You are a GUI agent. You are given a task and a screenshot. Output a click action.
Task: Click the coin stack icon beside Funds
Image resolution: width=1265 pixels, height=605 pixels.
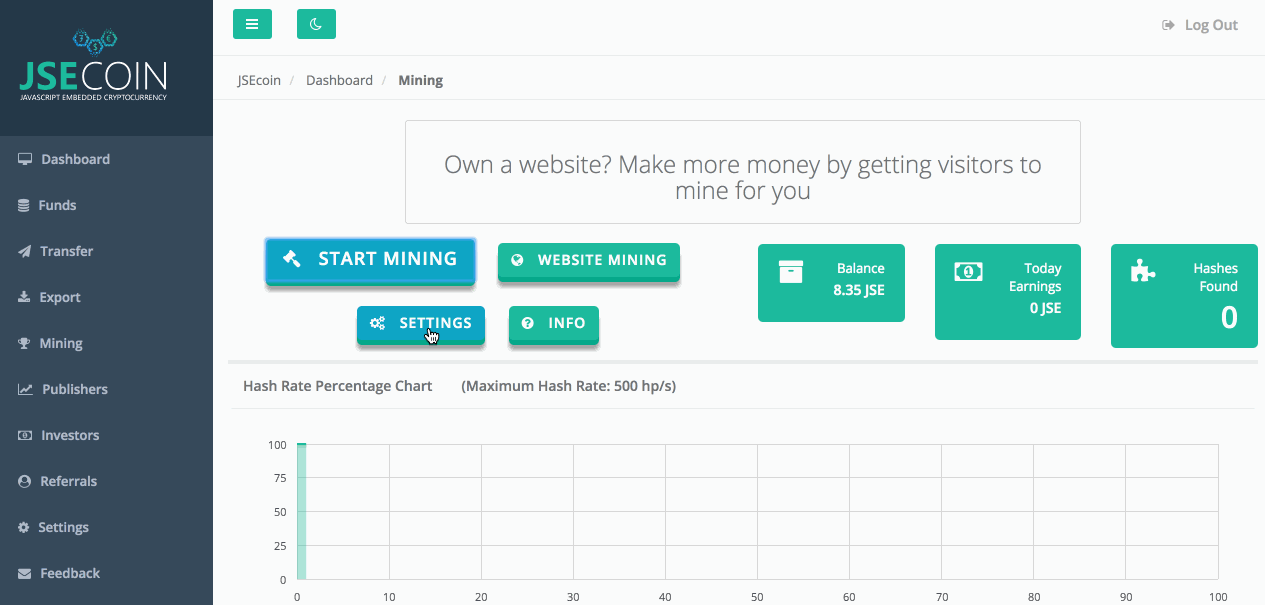(24, 205)
